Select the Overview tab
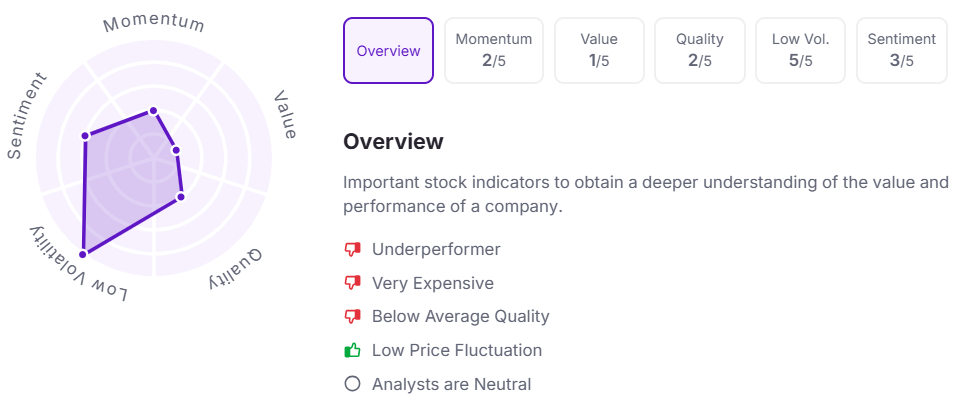The image size is (960, 401). [x=388, y=50]
